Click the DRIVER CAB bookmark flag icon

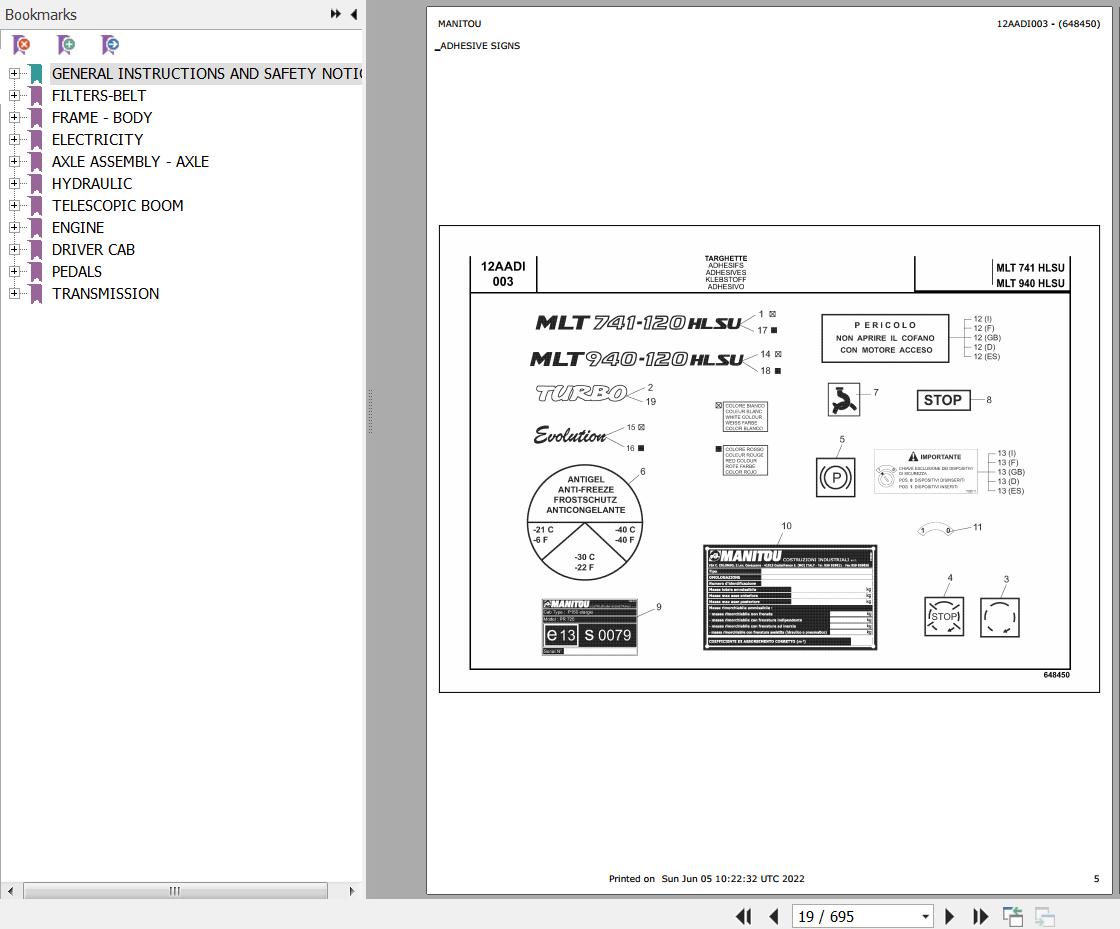(x=36, y=249)
